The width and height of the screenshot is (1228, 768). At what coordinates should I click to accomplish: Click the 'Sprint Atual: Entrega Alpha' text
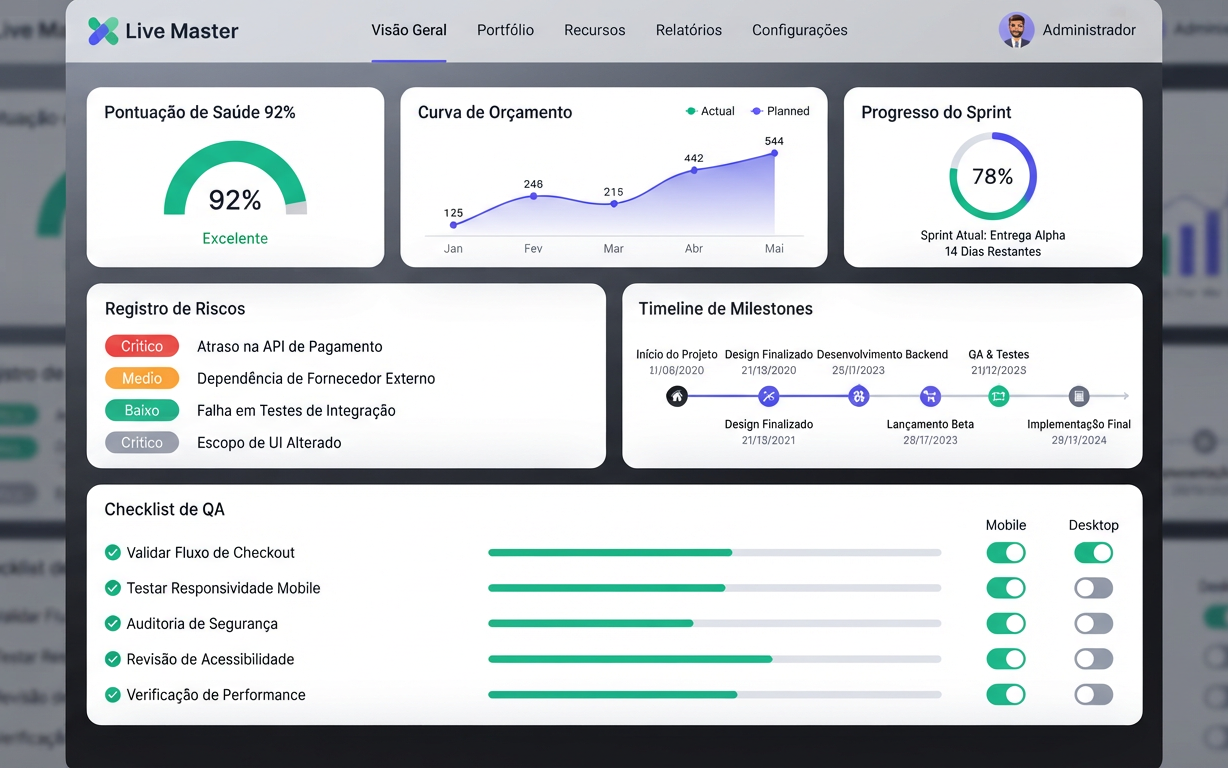tap(993, 235)
